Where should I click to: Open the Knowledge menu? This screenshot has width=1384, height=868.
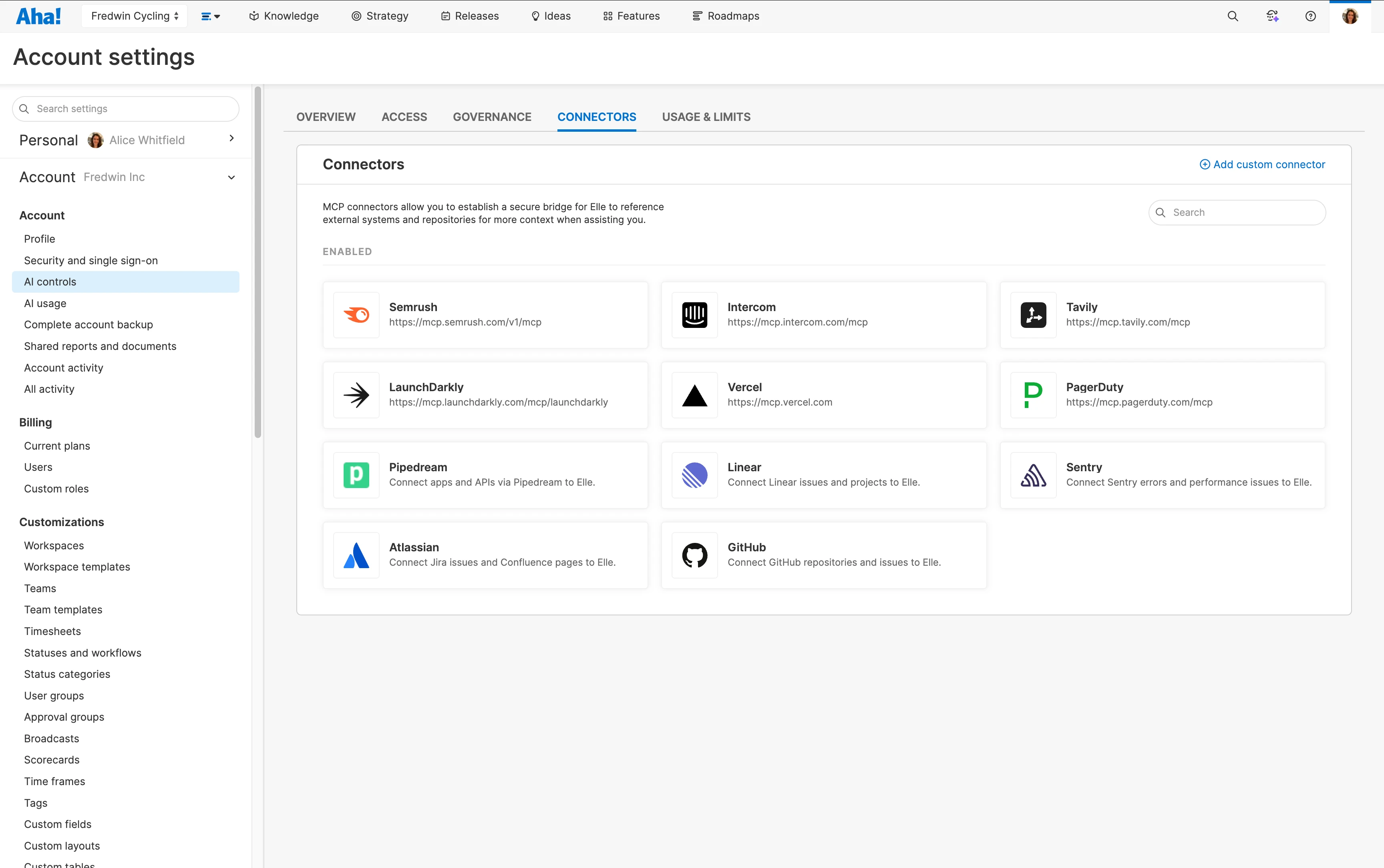click(x=284, y=16)
